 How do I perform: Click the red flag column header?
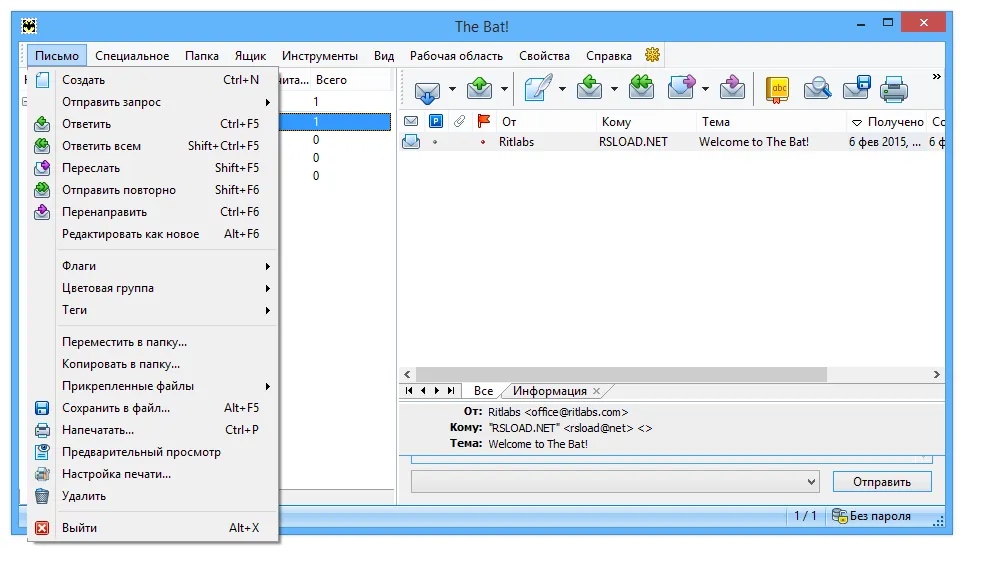pyautogui.click(x=483, y=121)
